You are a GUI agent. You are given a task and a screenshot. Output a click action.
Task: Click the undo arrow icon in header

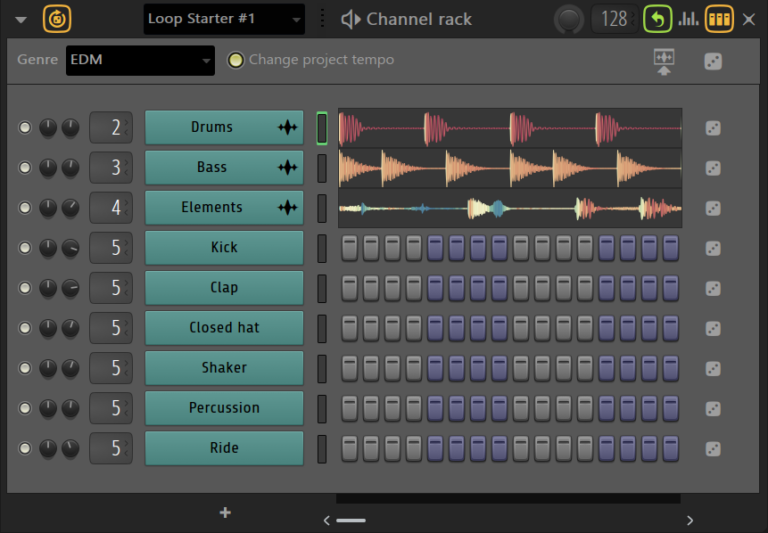click(x=657, y=18)
